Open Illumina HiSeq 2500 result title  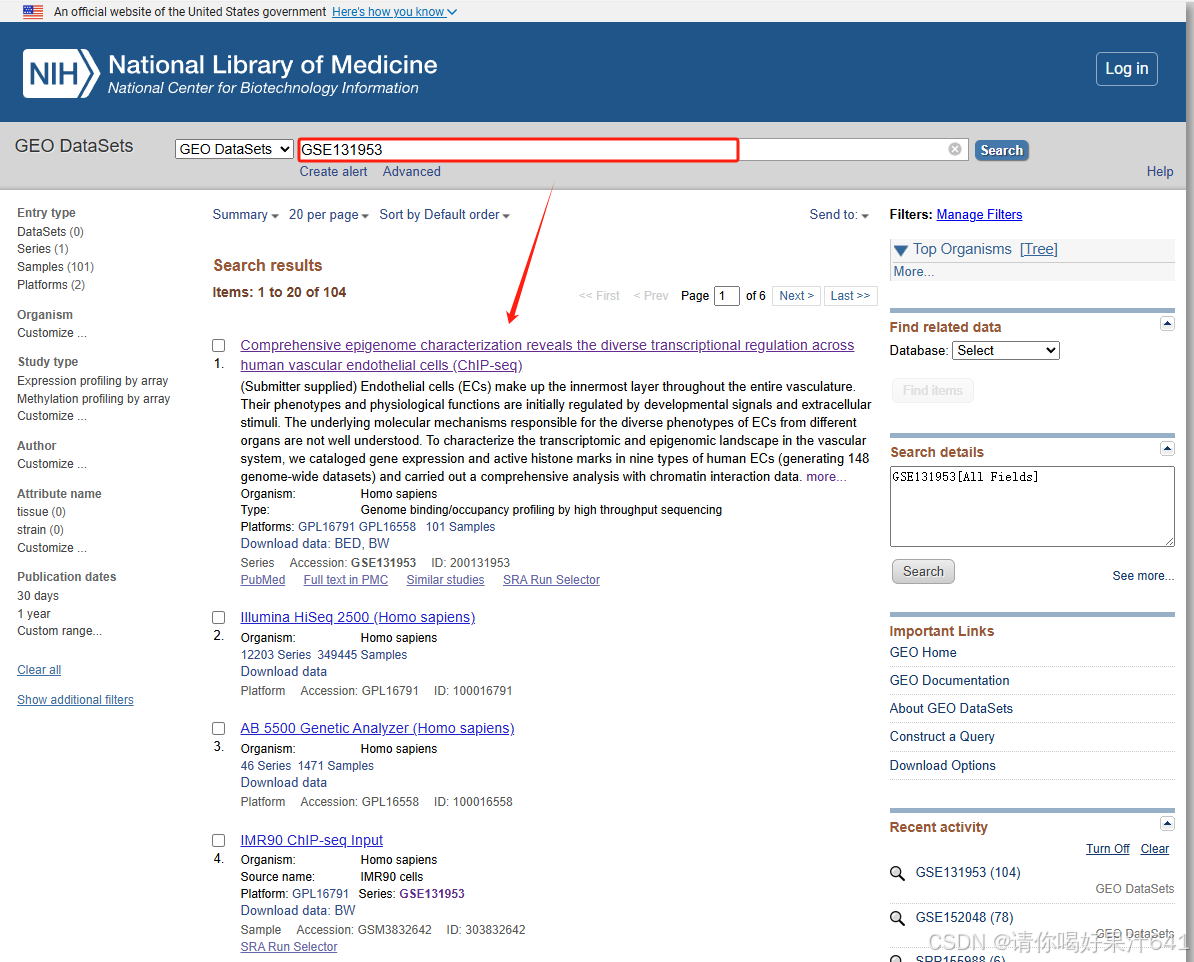(x=358, y=617)
